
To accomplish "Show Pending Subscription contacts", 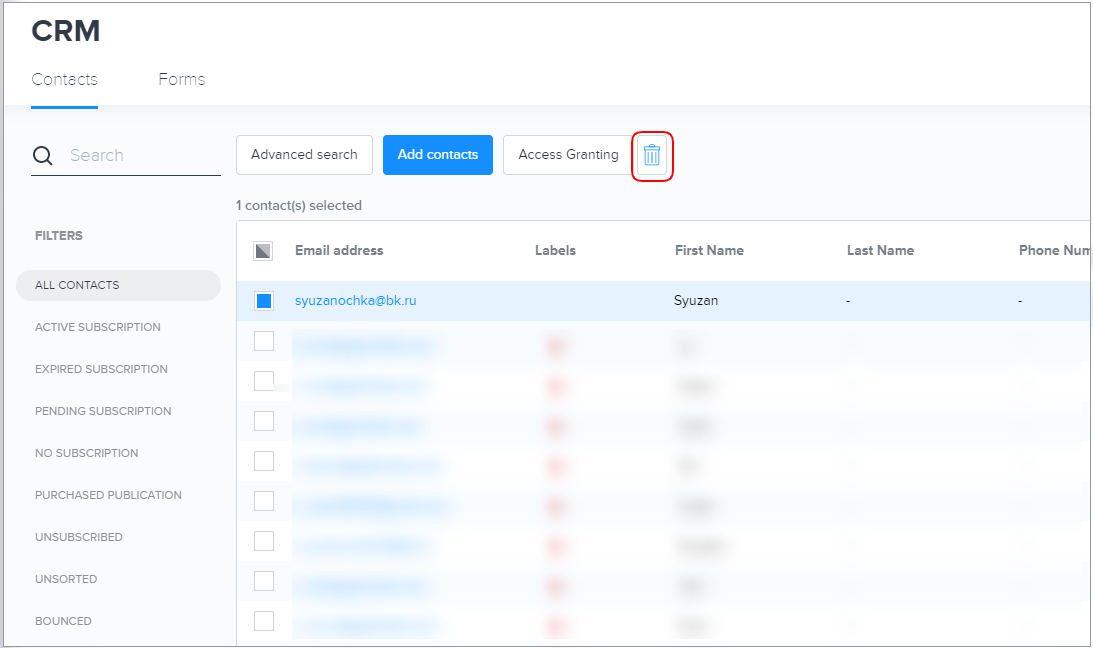I will coord(103,411).
